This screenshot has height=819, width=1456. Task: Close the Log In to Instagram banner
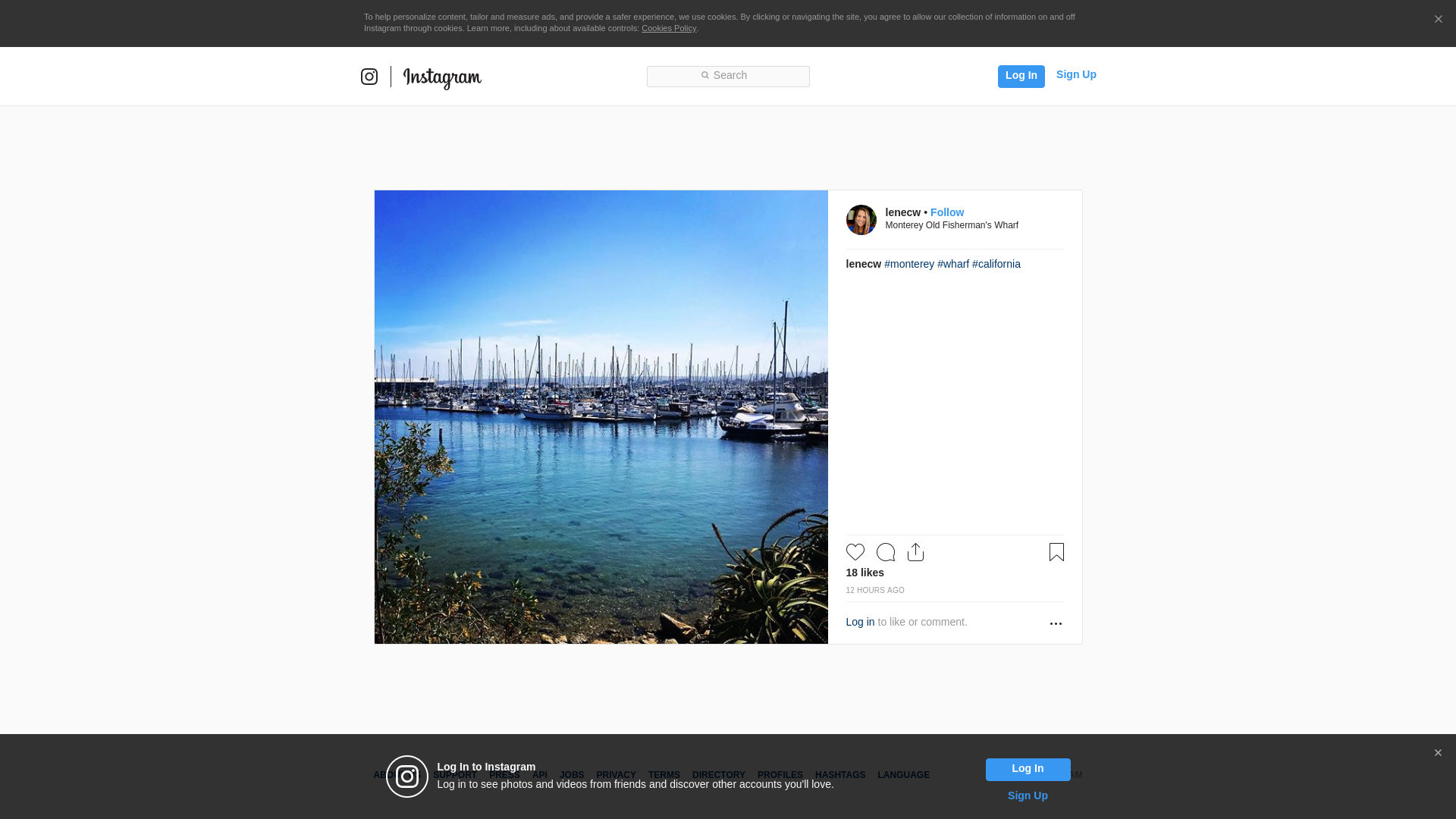(x=1438, y=753)
